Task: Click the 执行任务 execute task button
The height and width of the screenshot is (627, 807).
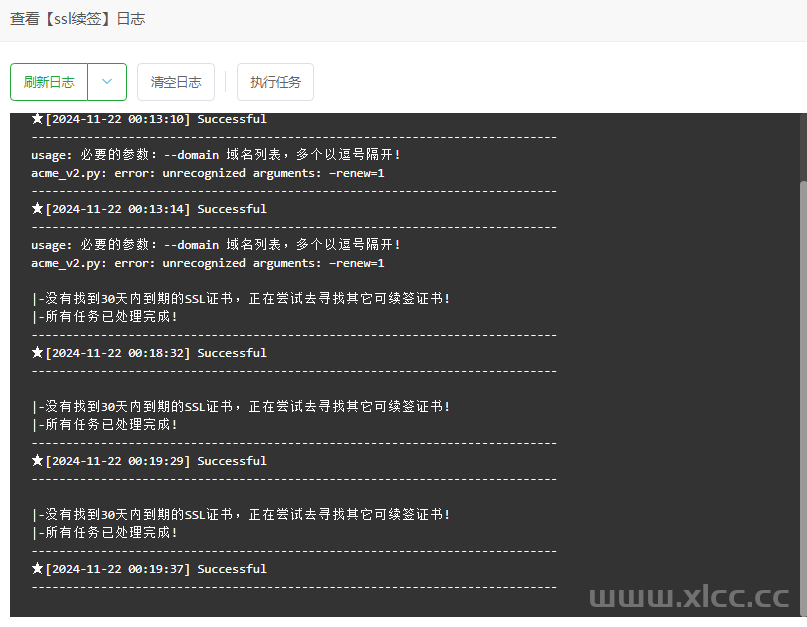Action: 275,82
